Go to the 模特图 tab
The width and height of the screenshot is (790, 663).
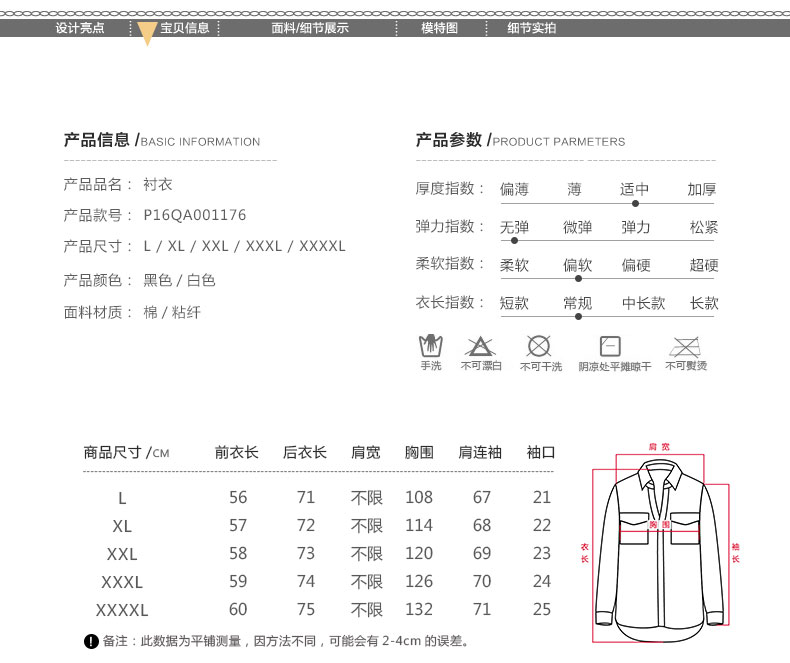click(x=439, y=28)
